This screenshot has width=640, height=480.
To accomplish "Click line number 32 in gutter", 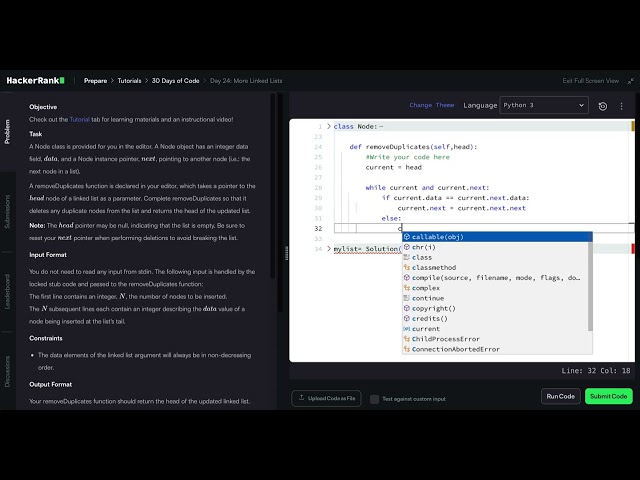I will coord(318,229).
